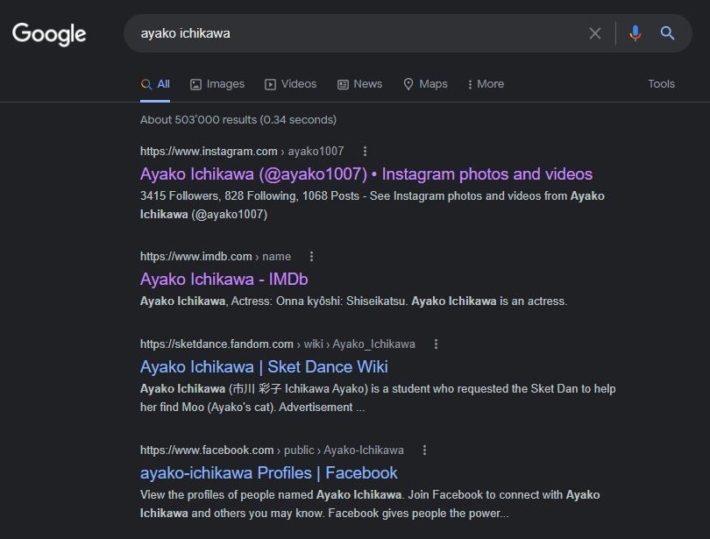Open the Tools filter options
The image size is (710, 539).
(x=661, y=84)
